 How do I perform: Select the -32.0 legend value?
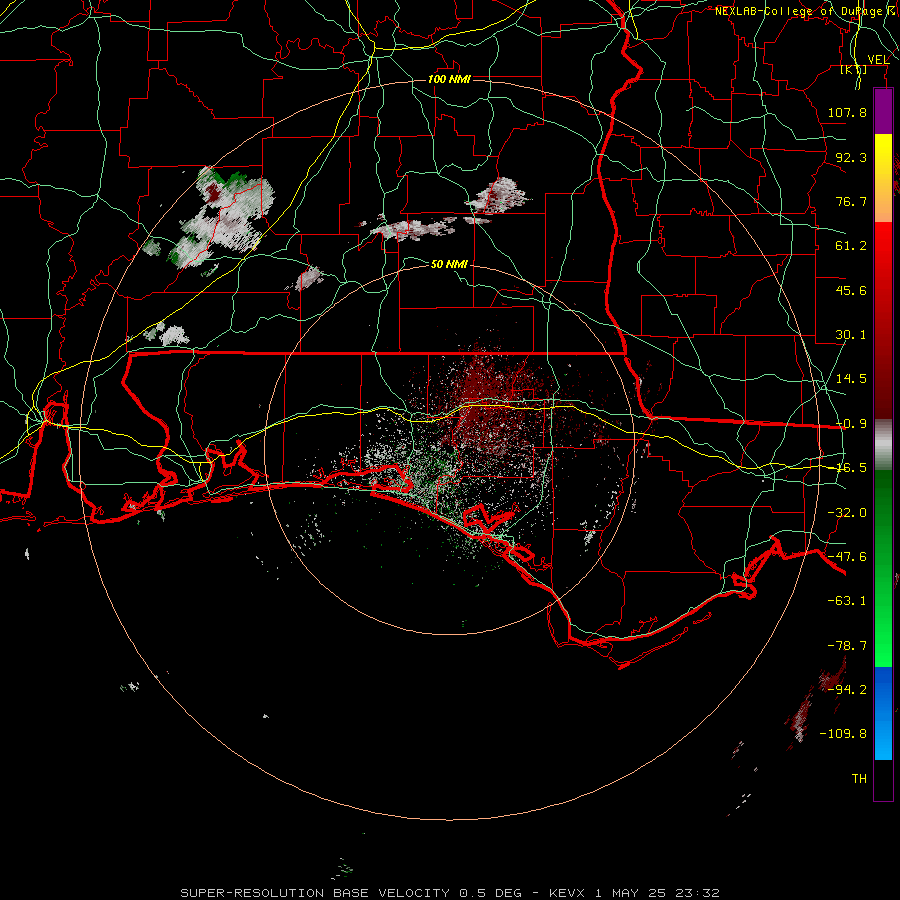pyautogui.click(x=847, y=513)
